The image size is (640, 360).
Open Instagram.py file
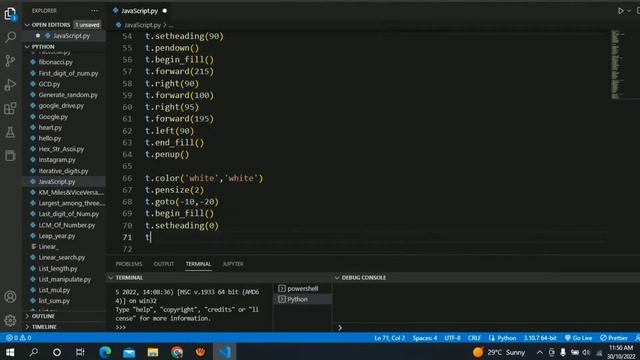57,160
